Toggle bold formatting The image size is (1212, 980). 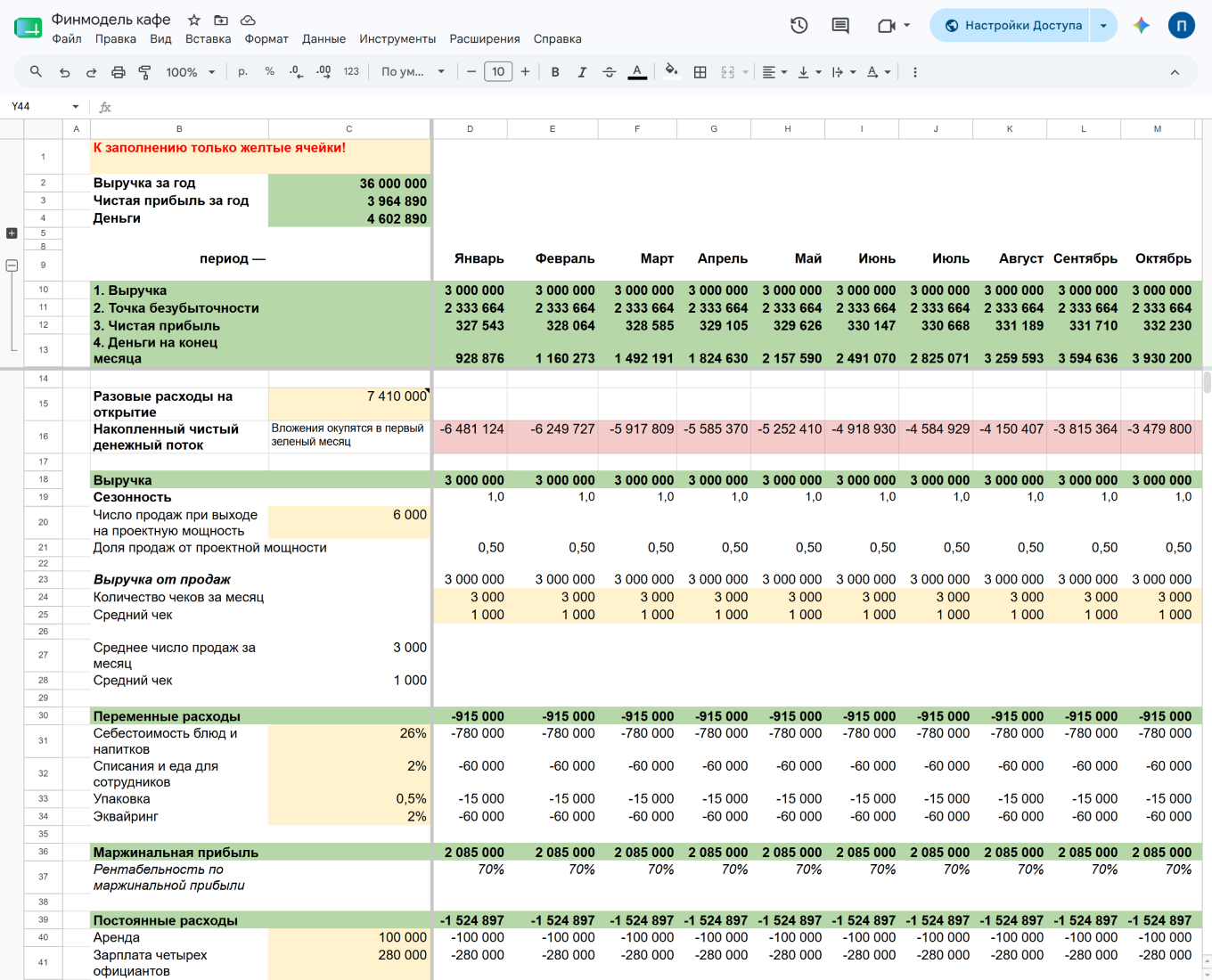pyautogui.click(x=555, y=72)
